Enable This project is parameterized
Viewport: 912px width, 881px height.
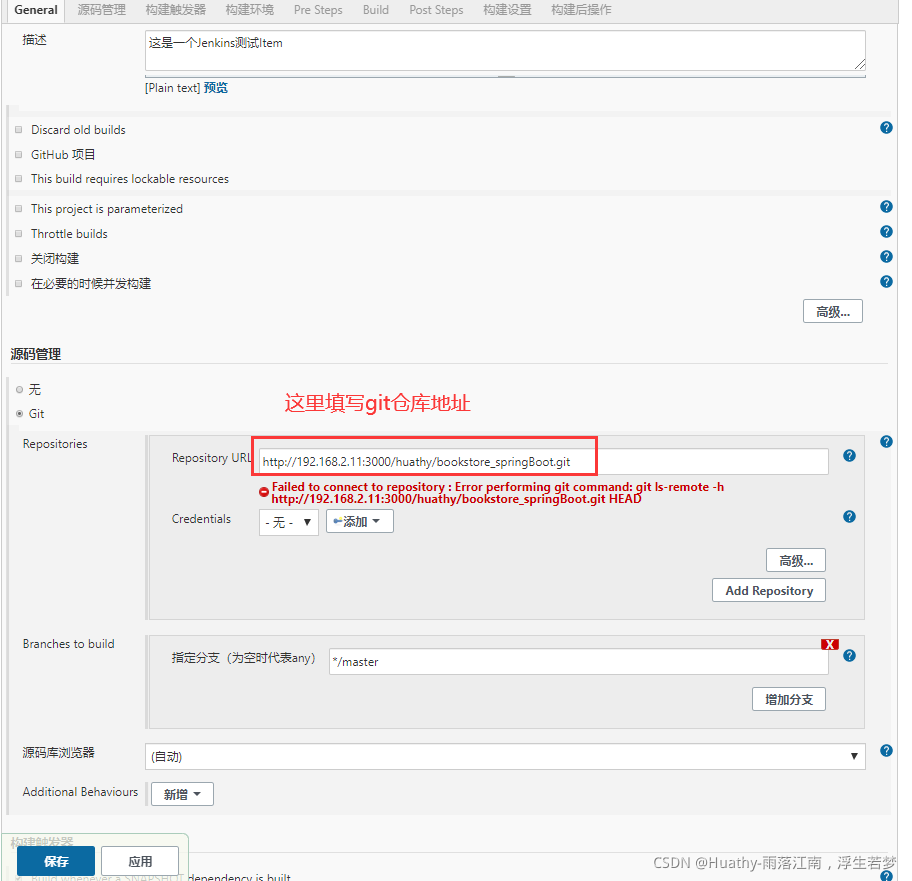19,209
